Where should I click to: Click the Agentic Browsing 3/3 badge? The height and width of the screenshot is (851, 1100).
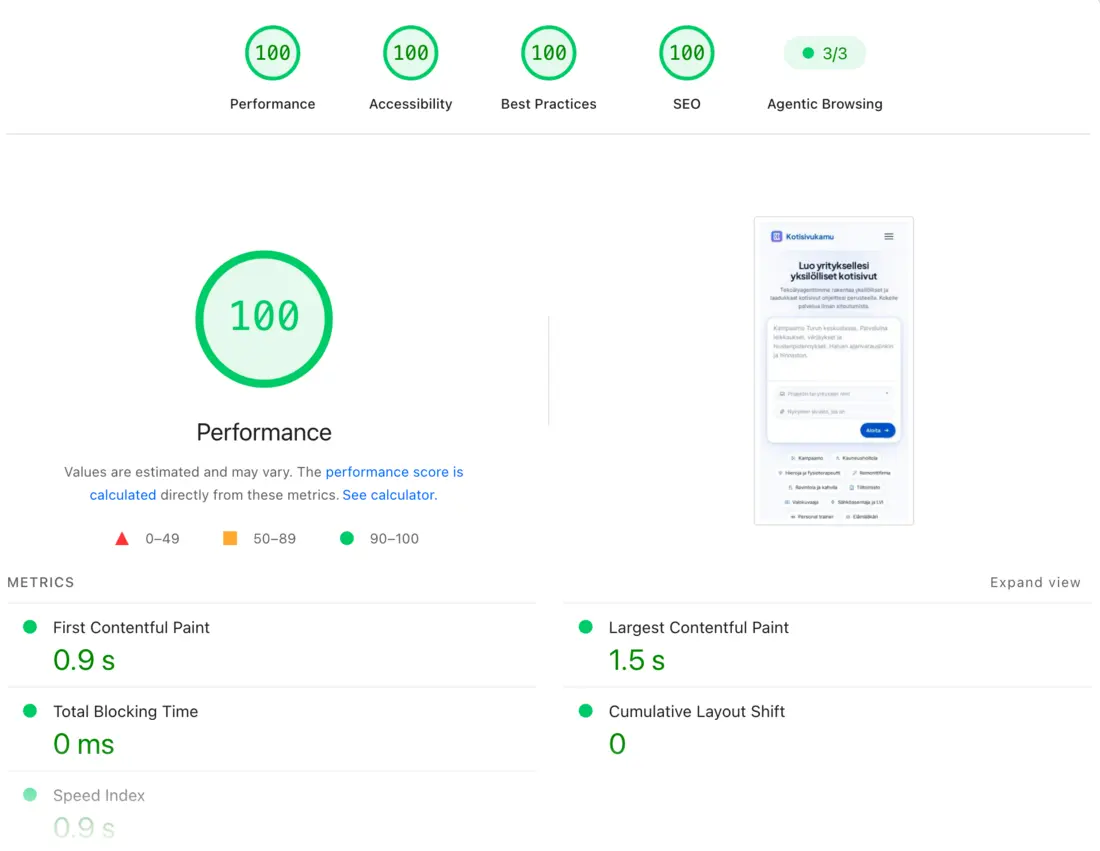[x=824, y=53]
